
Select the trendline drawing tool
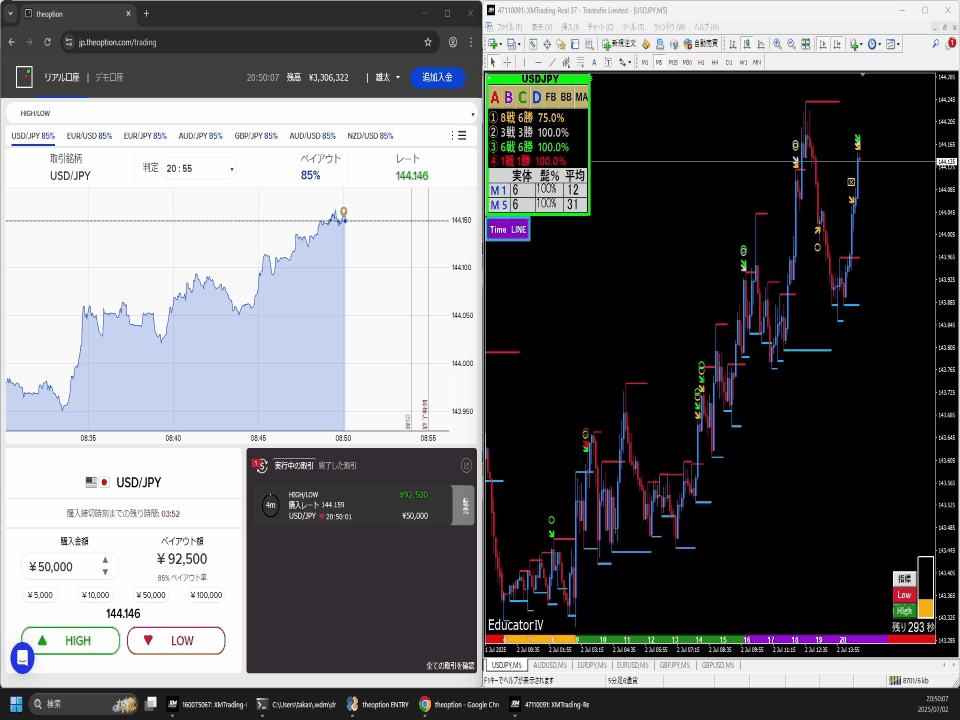(x=552, y=62)
